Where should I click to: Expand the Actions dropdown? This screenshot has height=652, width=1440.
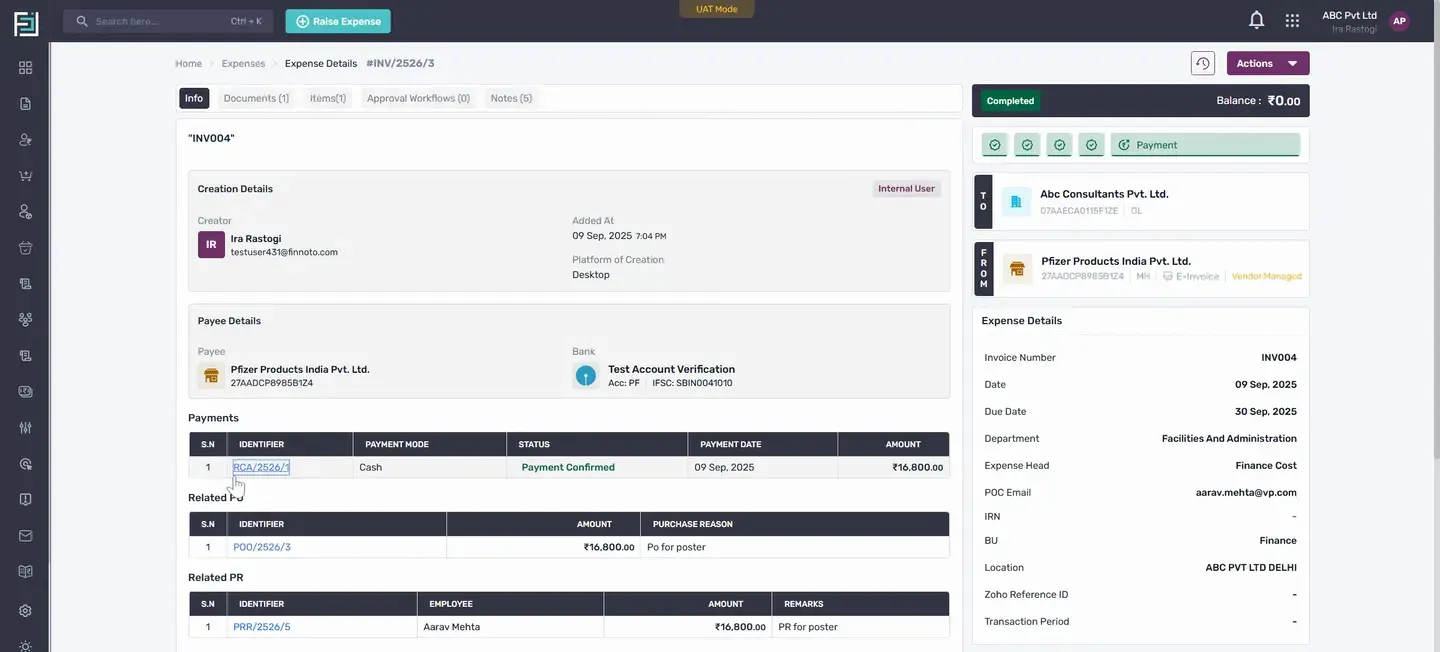1268,63
